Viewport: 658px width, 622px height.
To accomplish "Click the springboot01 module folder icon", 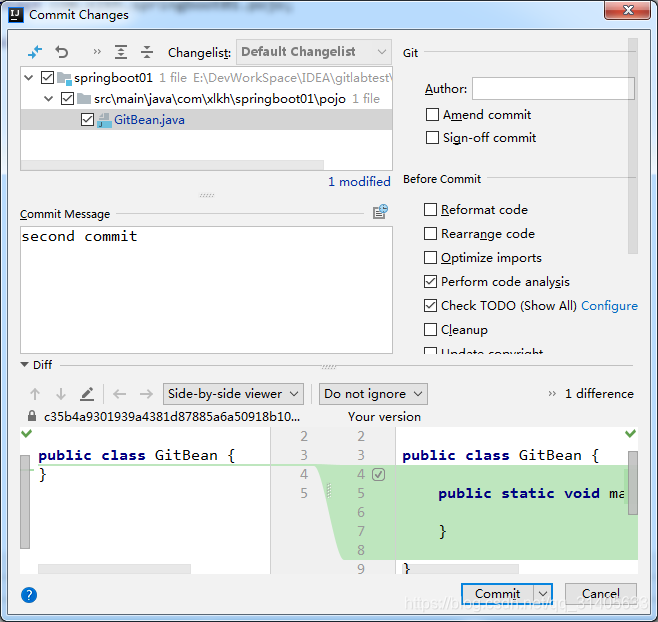I will pyautogui.click(x=64, y=78).
